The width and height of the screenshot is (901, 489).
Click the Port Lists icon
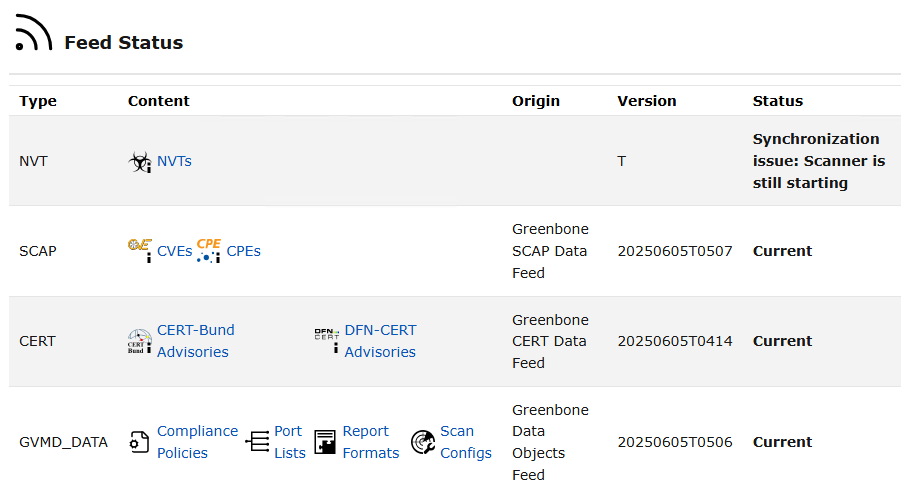pyautogui.click(x=258, y=442)
